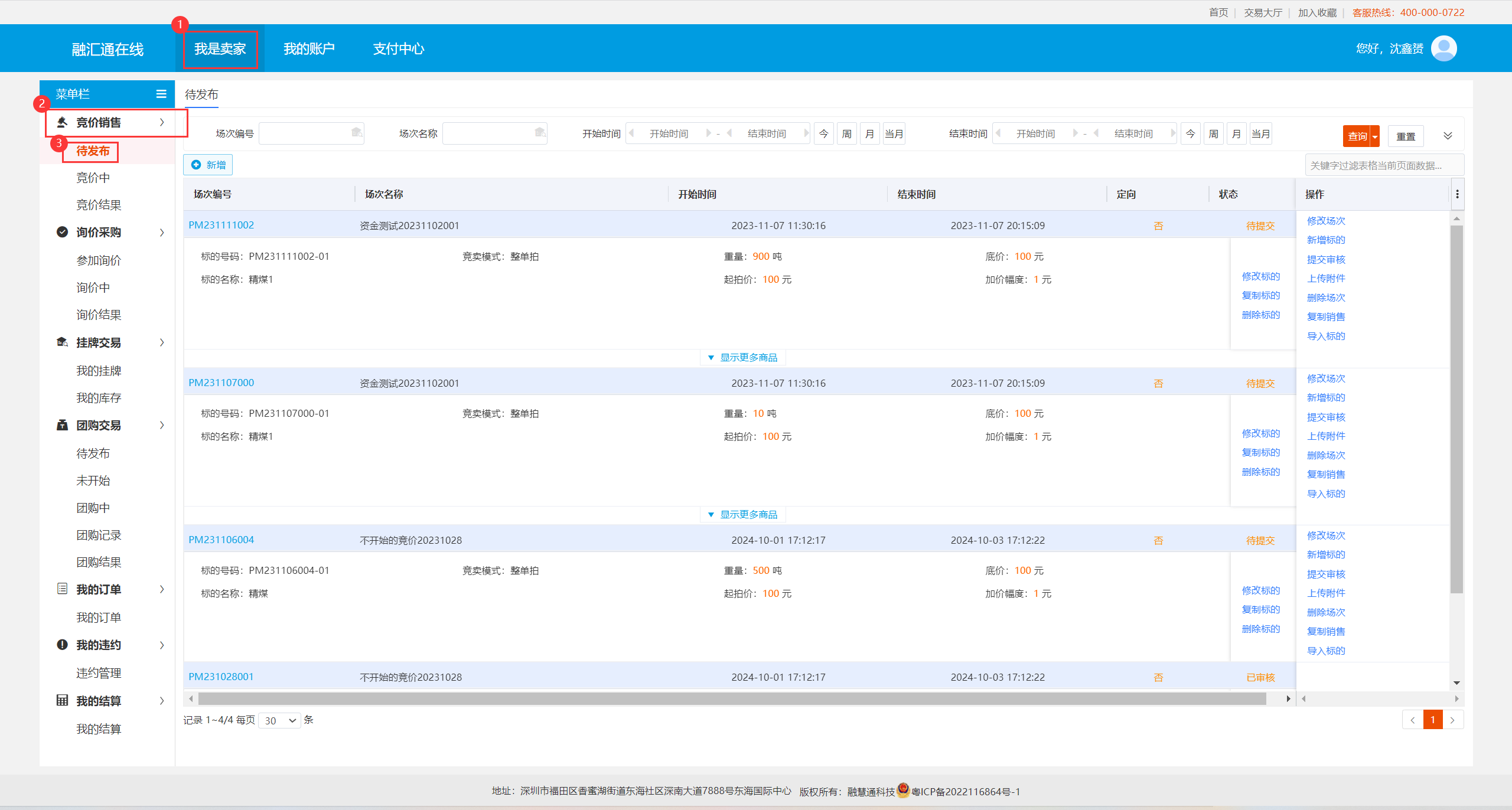
Task: Collapse the 菜单栏 hamburger icon
Action: [x=161, y=94]
